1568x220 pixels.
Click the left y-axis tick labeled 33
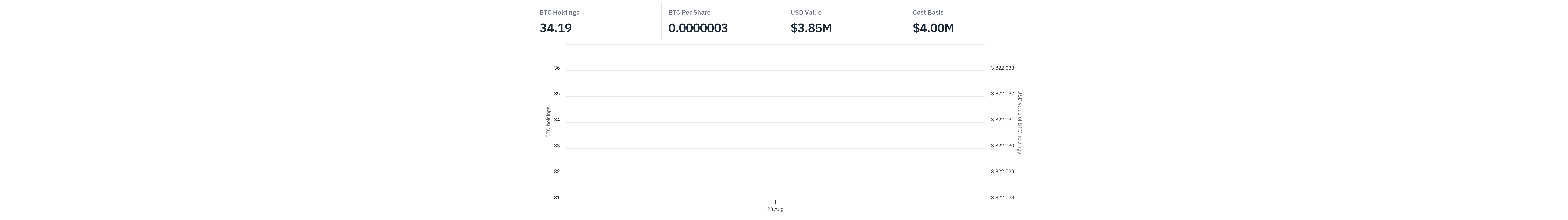click(556, 146)
